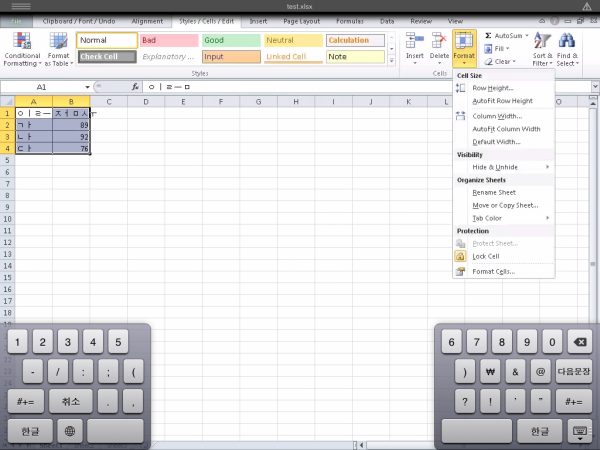Viewport: 600px width, 450px height.
Task: Click the Help question mark icon
Action: pyautogui.click(x=554, y=21)
